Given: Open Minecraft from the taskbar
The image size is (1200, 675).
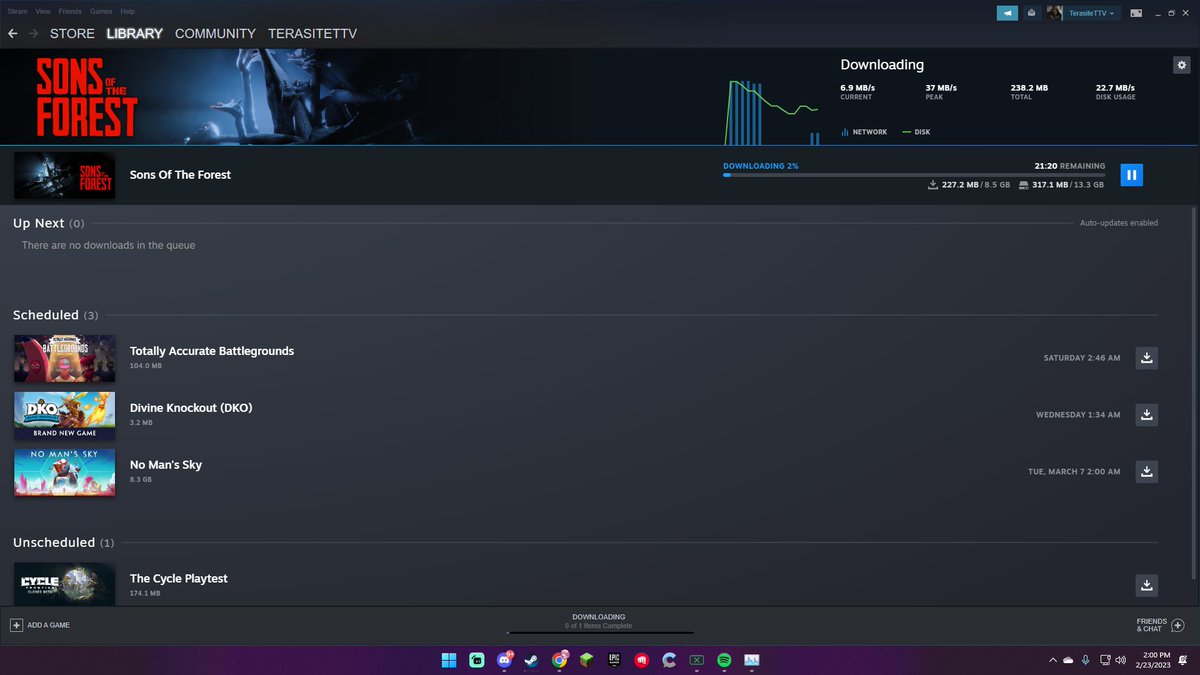Looking at the screenshot, I should (x=587, y=660).
